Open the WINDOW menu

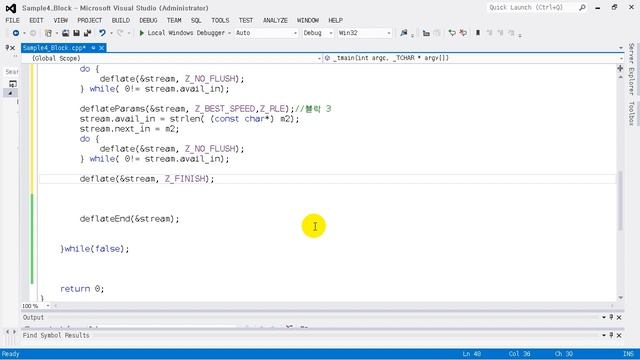click(307, 20)
